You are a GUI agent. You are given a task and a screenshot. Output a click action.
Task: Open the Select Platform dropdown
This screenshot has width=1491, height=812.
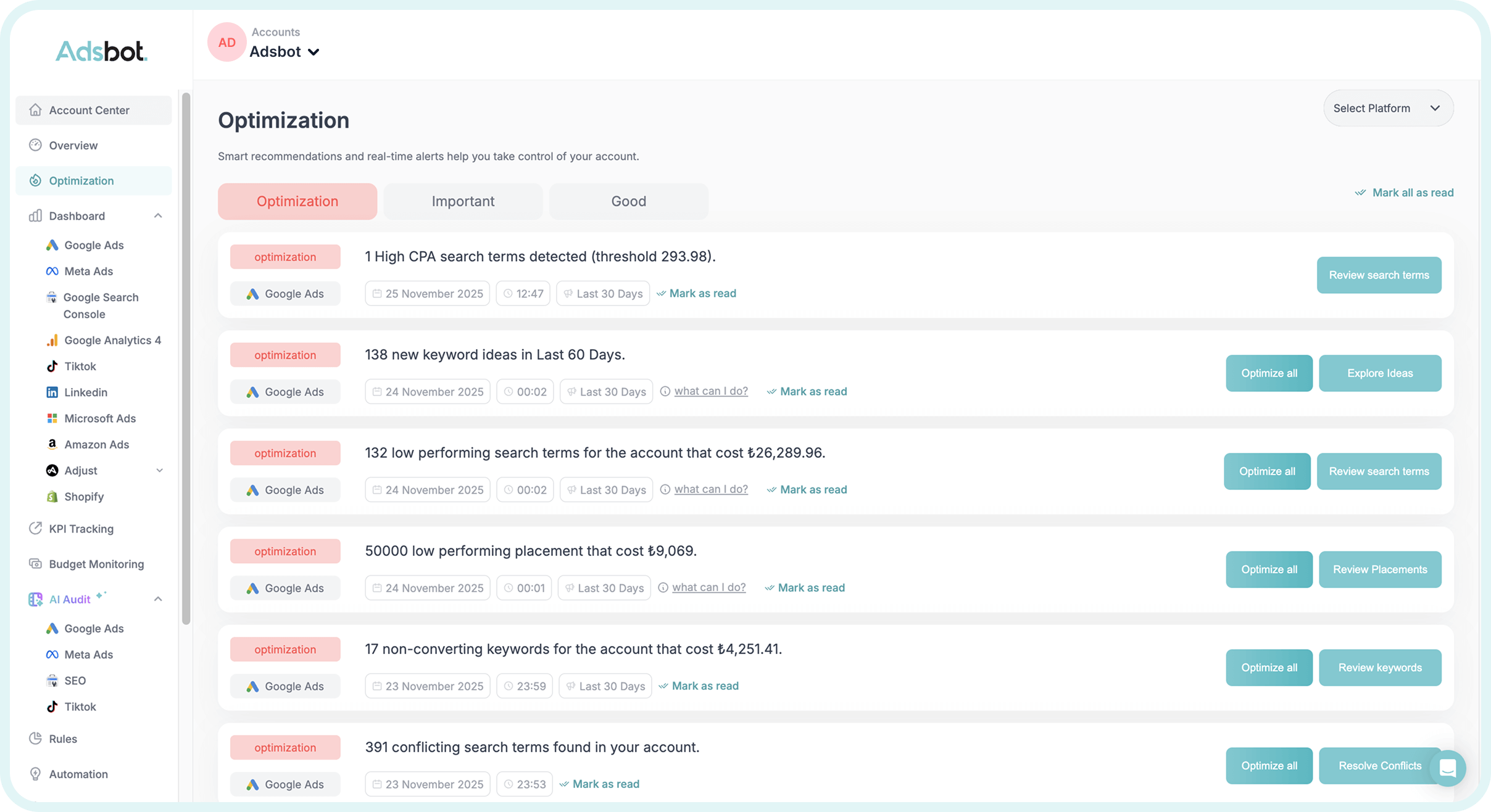tap(1387, 109)
